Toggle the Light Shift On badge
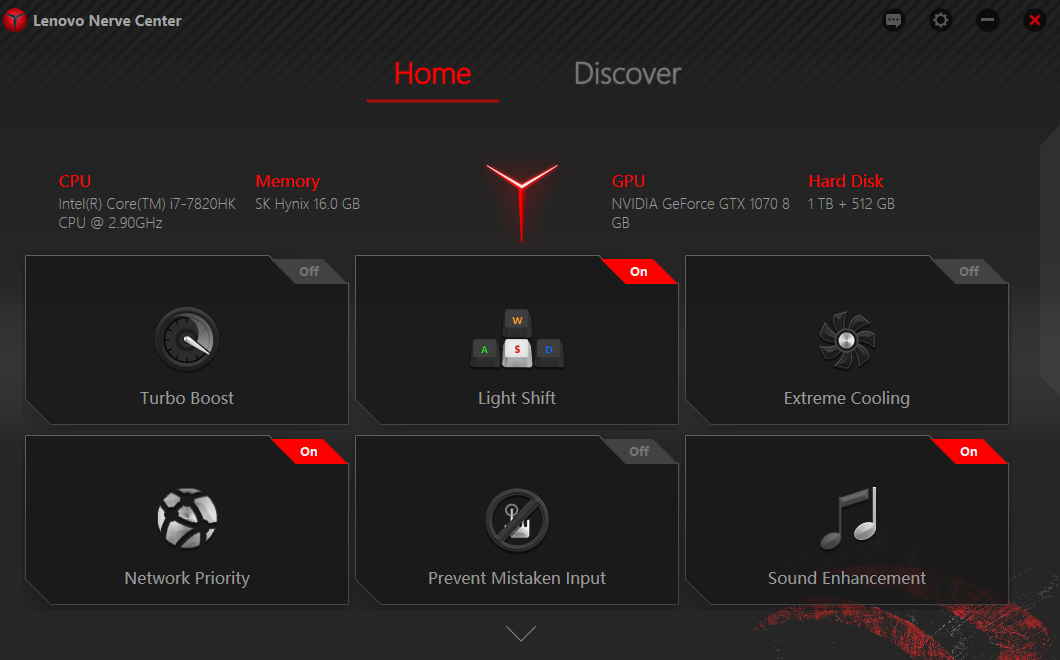 click(639, 271)
